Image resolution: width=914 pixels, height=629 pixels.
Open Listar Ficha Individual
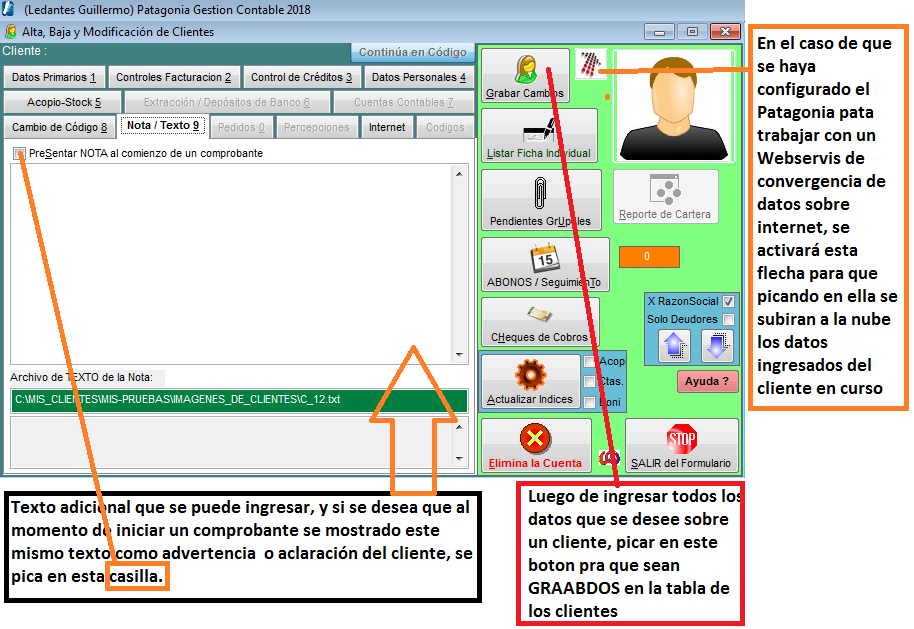pyautogui.click(x=539, y=136)
